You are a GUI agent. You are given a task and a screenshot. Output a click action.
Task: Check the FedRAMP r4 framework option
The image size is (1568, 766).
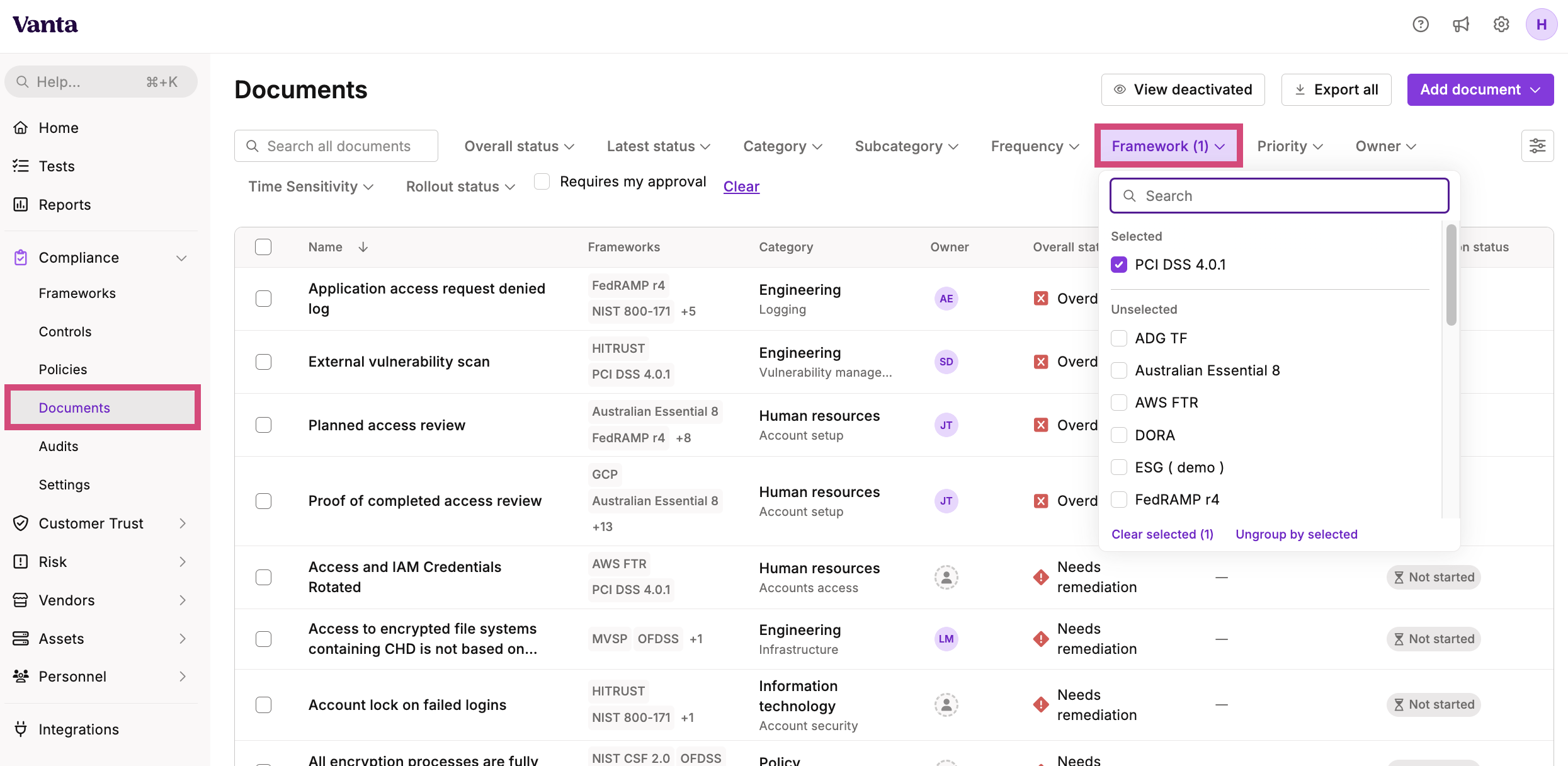click(1119, 500)
